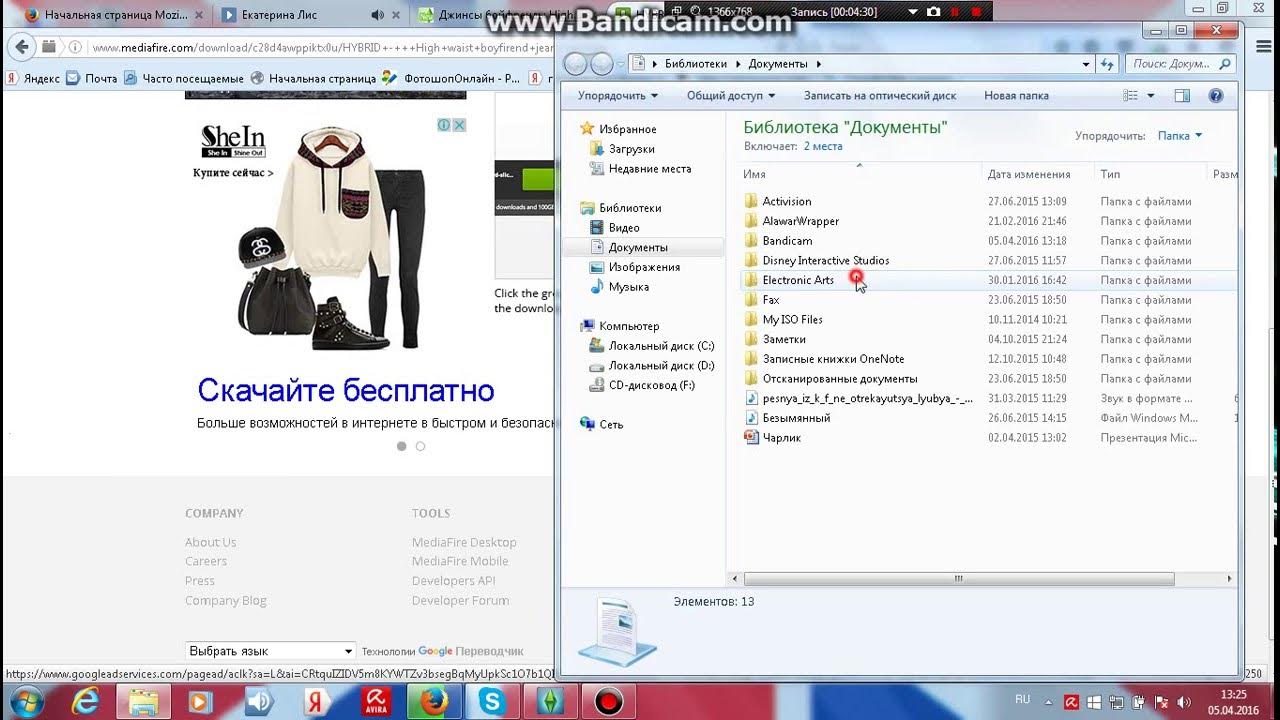This screenshot has height=720, width=1280.
Task: Refresh the Explorer address bar
Action: (1107, 64)
